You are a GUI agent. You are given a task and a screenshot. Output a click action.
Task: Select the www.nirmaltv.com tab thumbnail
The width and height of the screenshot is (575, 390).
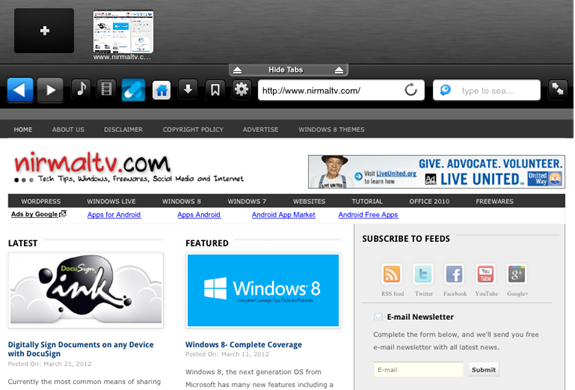click(x=123, y=32)
